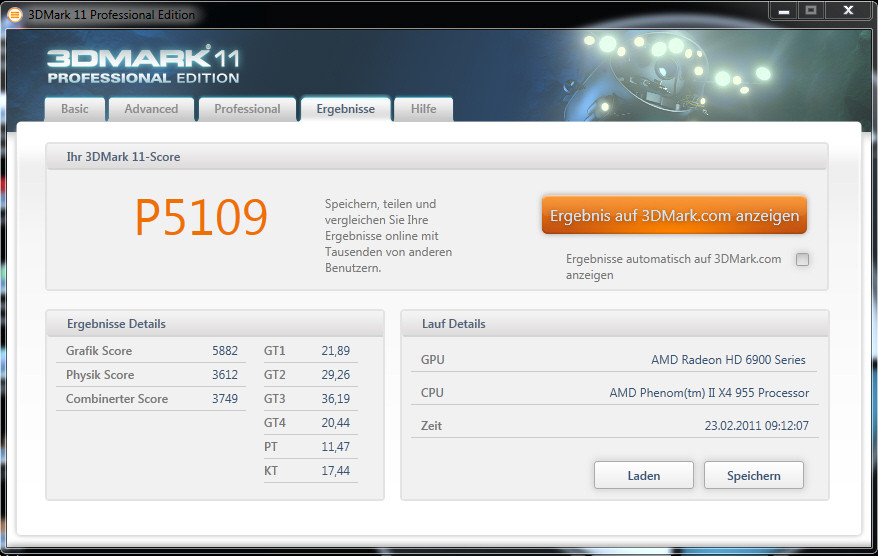The width and height of the screenshot is (878, 556).
Task: Click CPU name AMD Phenom II X4 955
Action: 709,393
